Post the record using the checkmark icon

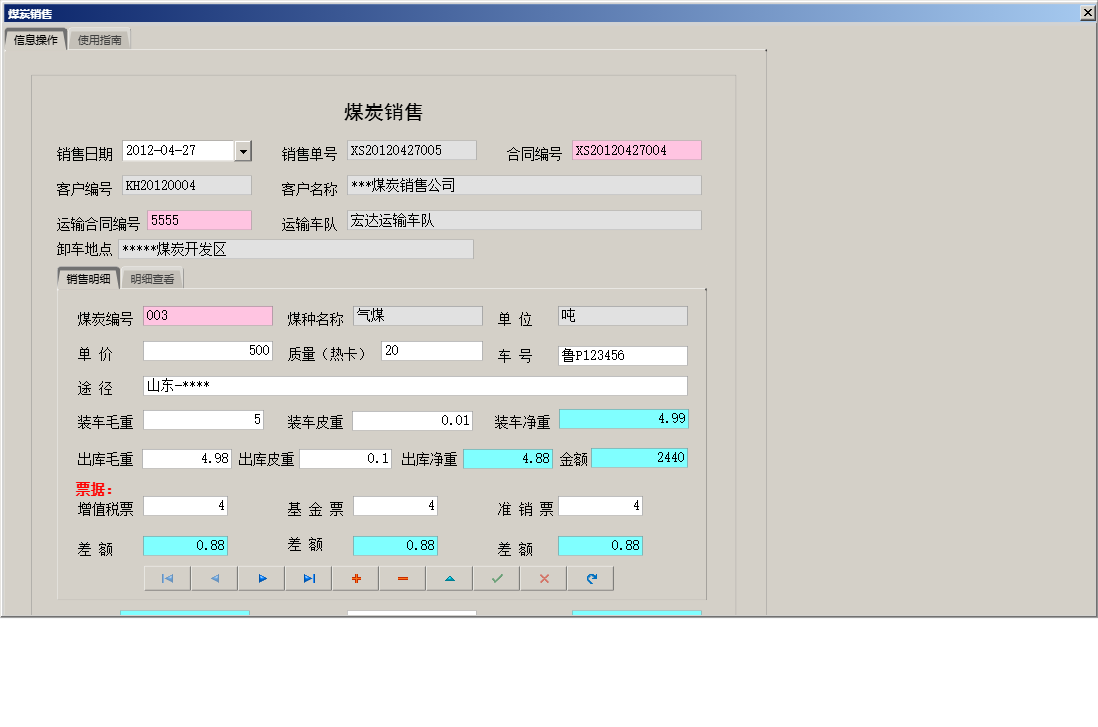tap(495, 578)
